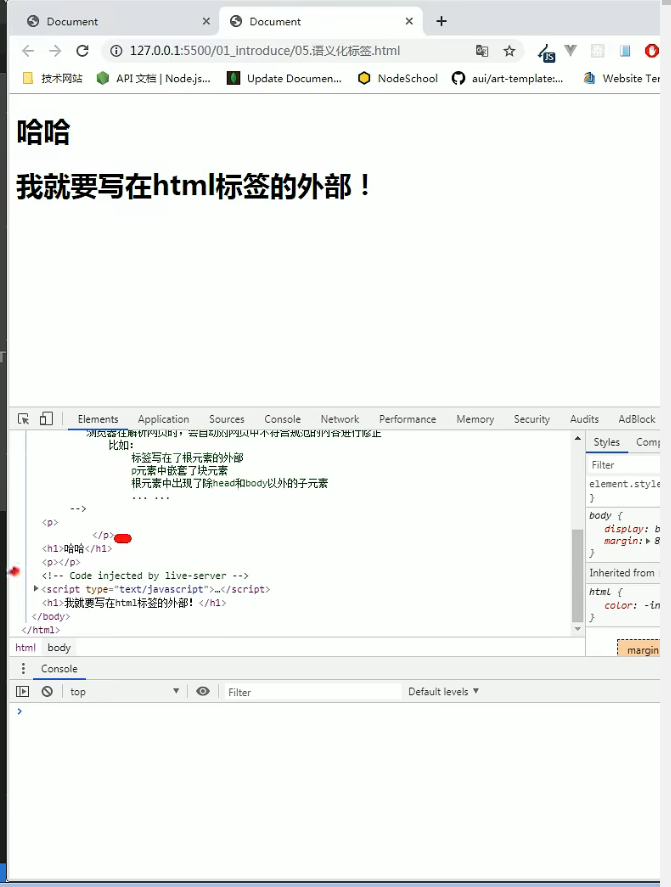Screen dimensions: 671x887
Task: Click the address bar URL
Action: 265,51
